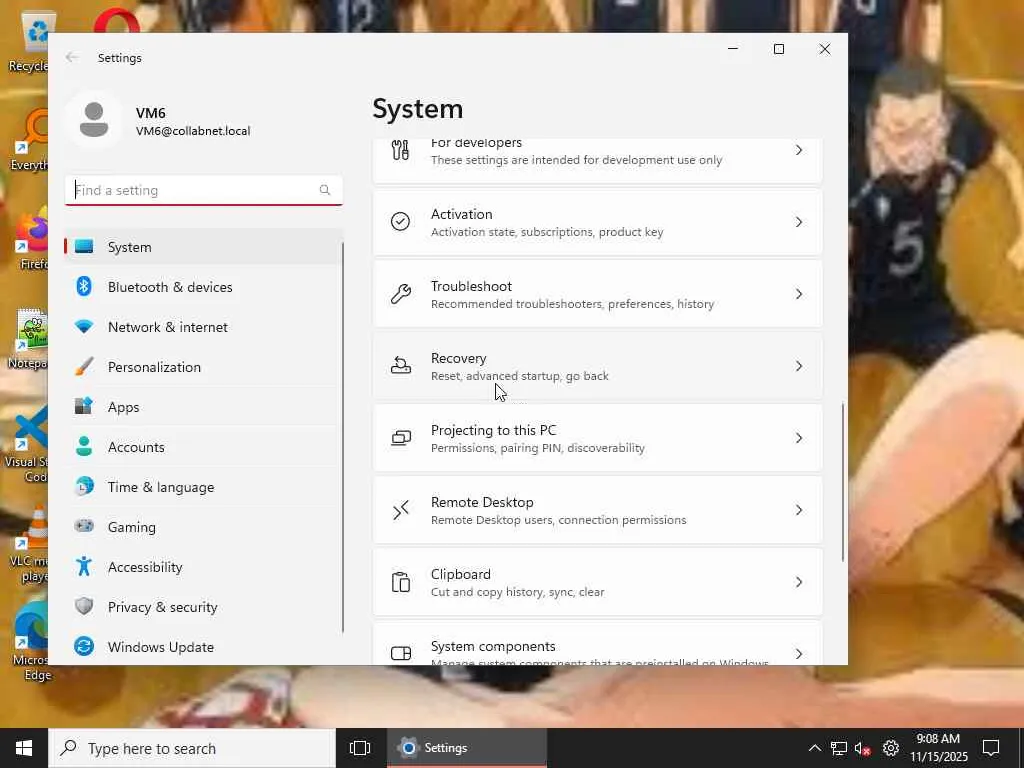Screen dimensions: 1024x768
Task: Click the back arrow in Settings title bar
Action: point(72,57)
